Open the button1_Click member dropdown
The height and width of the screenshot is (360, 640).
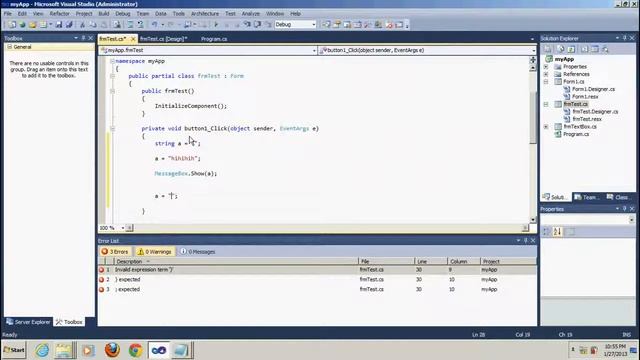point(533,50)
